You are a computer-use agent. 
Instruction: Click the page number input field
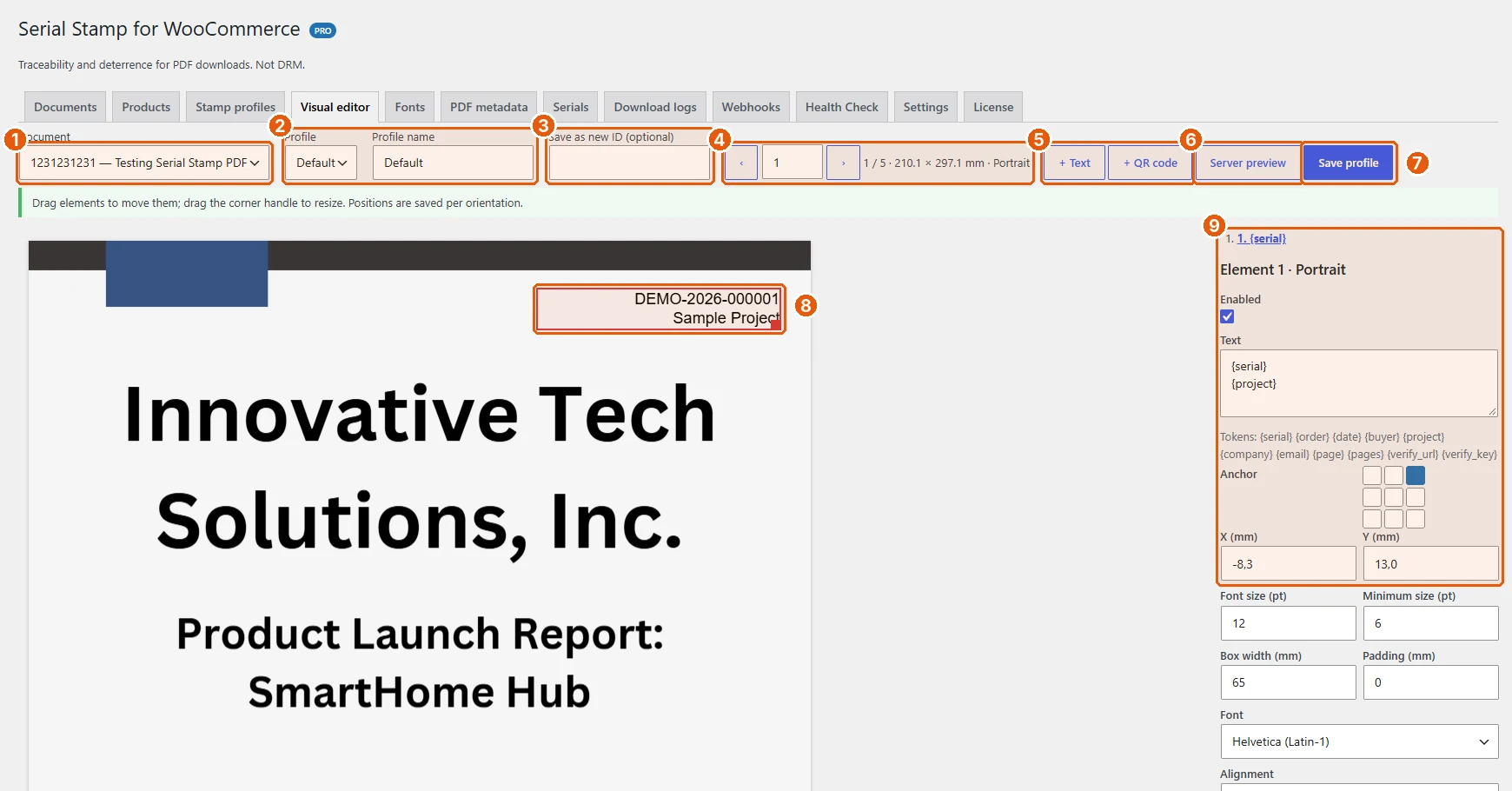click(792, 163)
